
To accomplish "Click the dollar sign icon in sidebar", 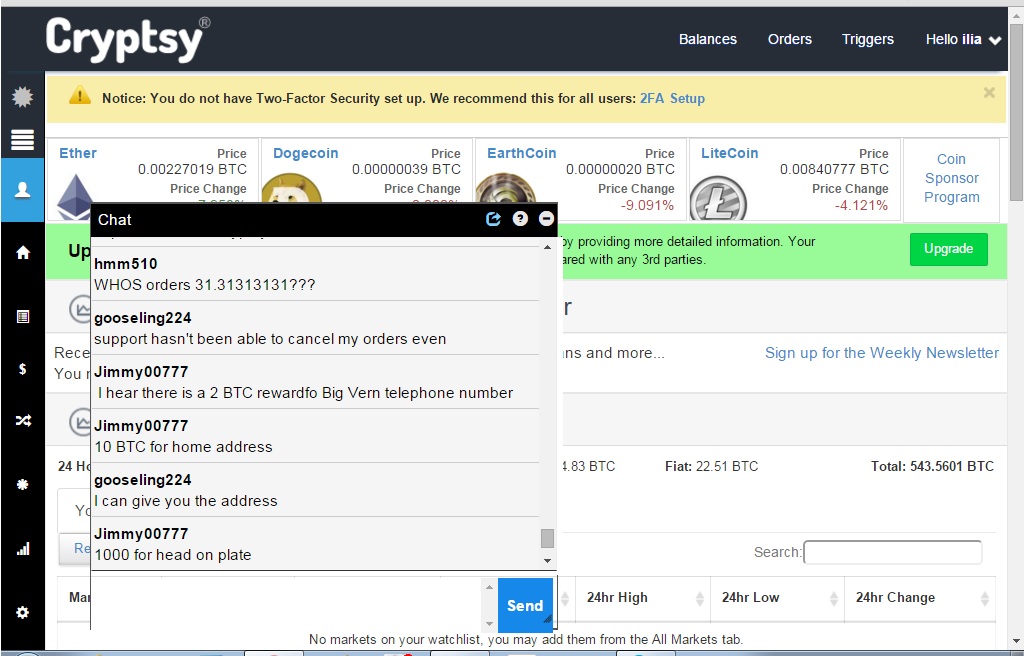I will [x=22, y=369].
